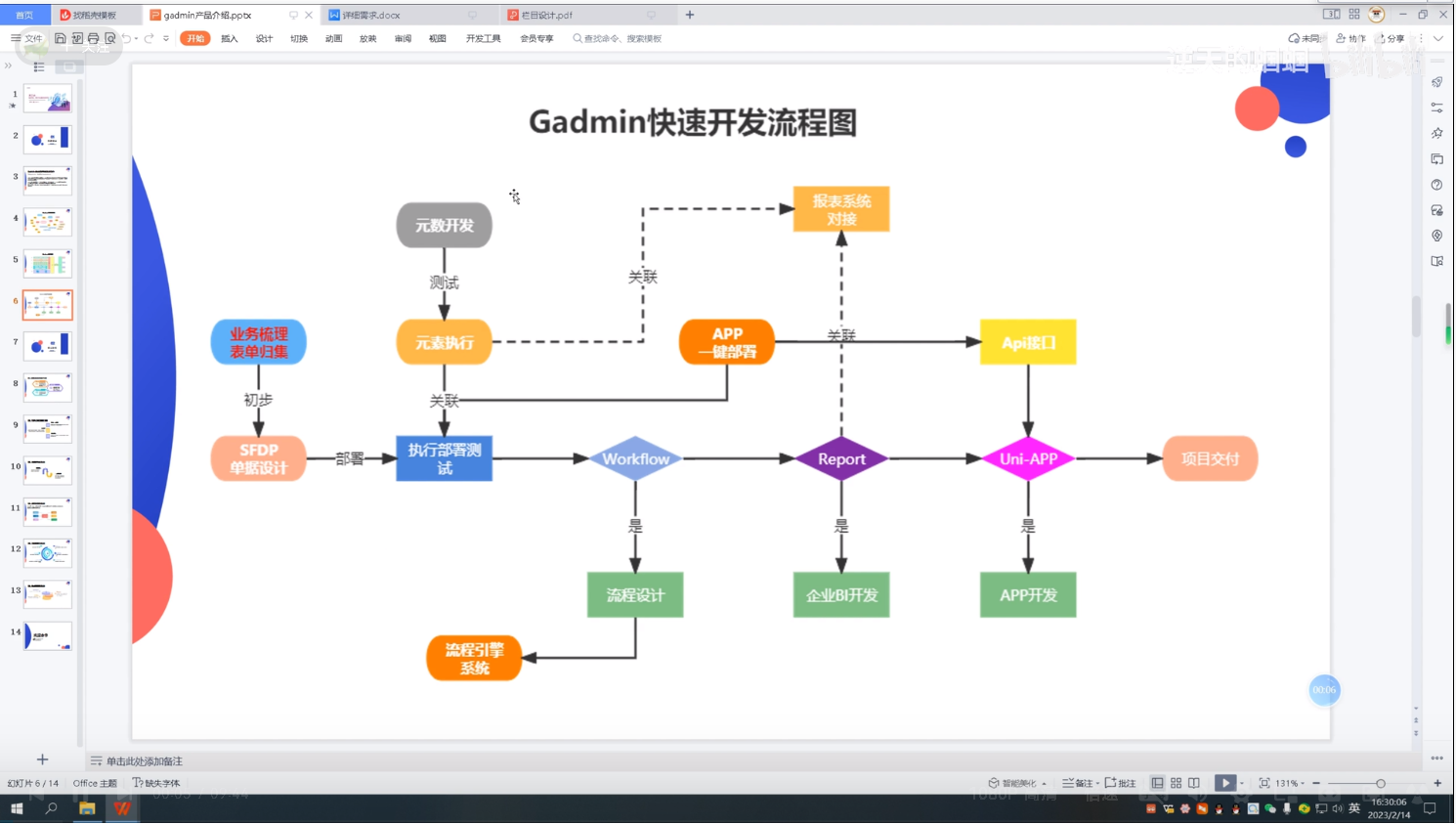Click 缺失字体 missing fonts indicator
This screenshot has height=824, width=1456.
pyautogui.click(x=156, y=783)
